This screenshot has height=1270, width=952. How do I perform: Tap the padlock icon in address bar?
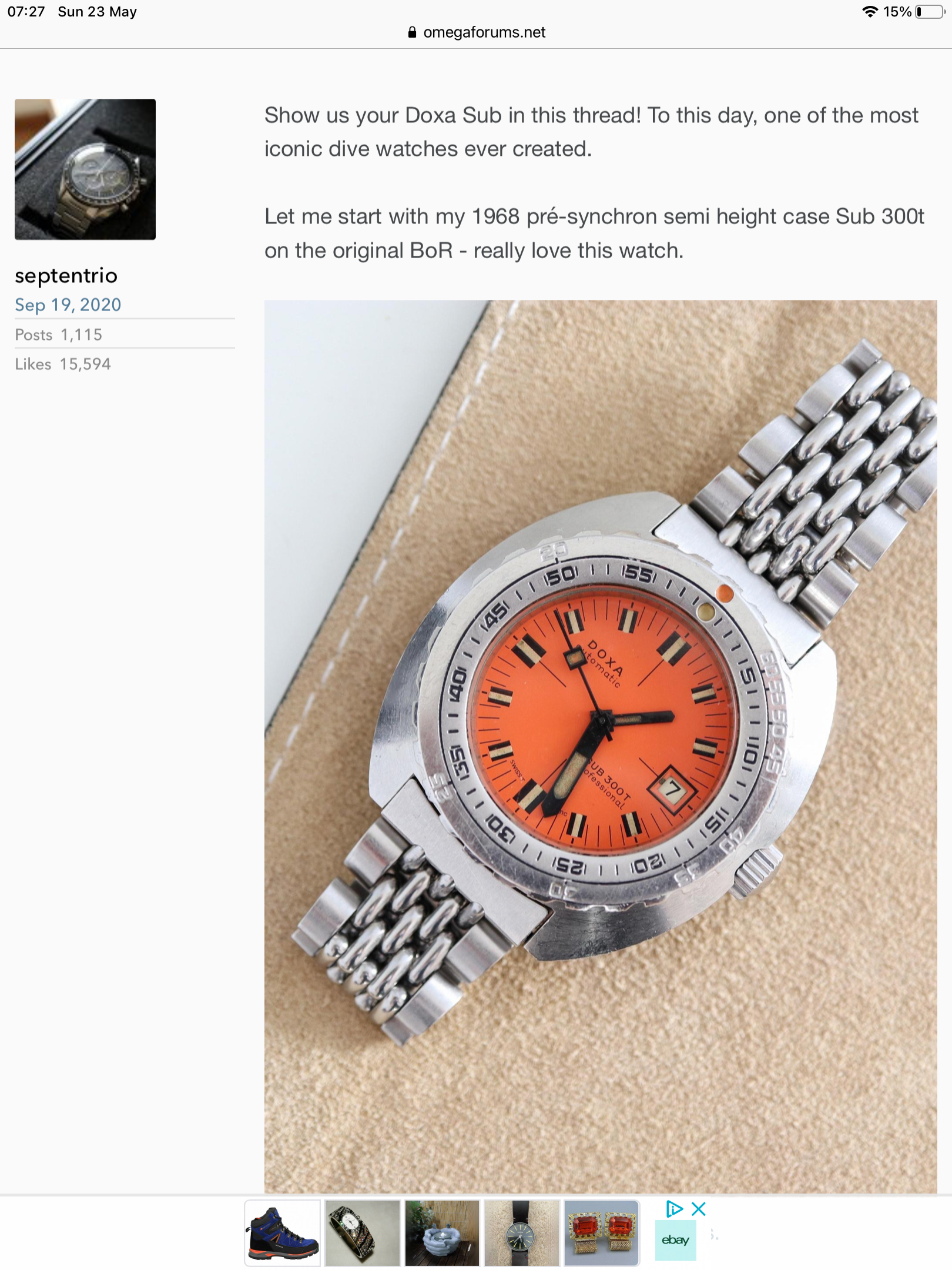(x=412, y=32)
